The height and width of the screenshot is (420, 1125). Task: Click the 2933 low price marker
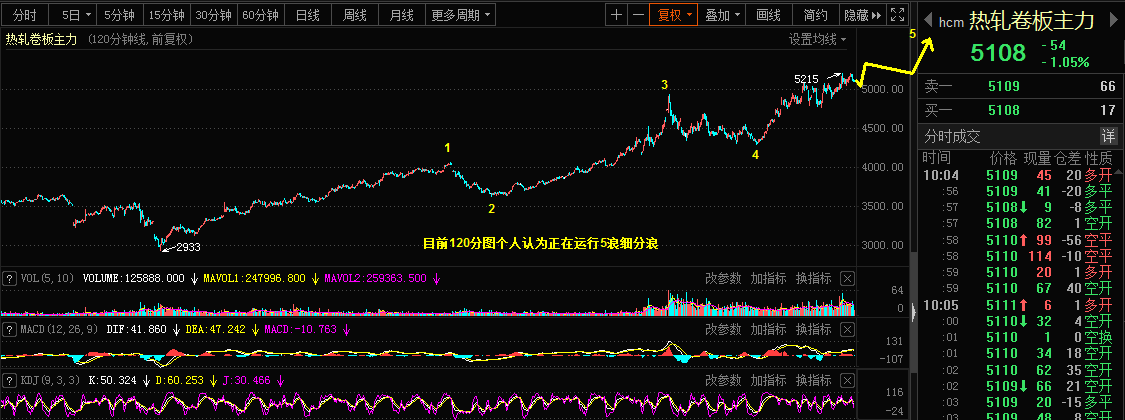[188, 247]
